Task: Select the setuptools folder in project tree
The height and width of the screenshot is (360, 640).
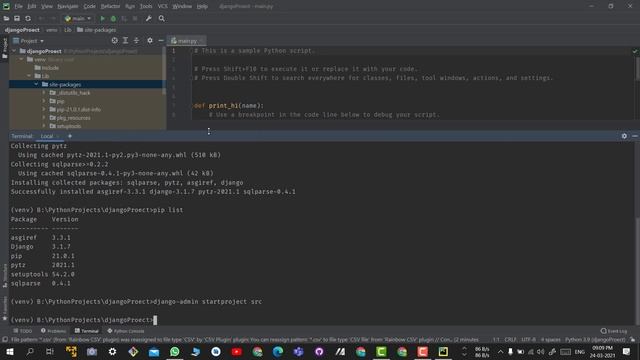Action: pos(65,126)
